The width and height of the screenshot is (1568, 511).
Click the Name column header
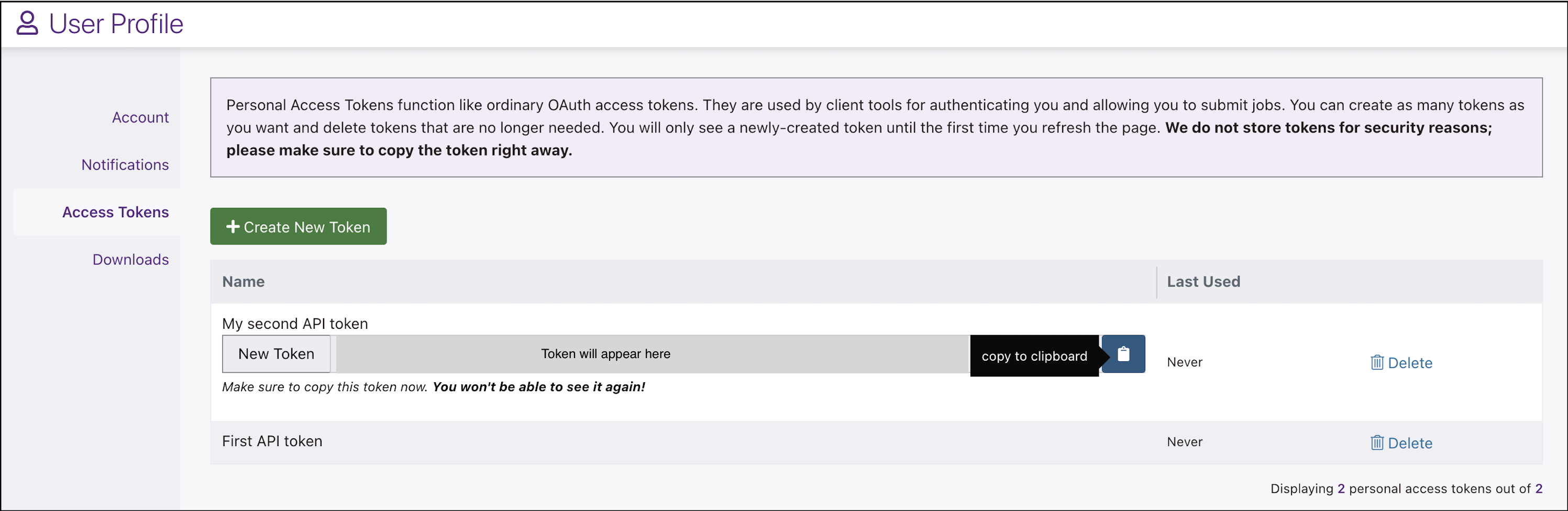point(243,281)
